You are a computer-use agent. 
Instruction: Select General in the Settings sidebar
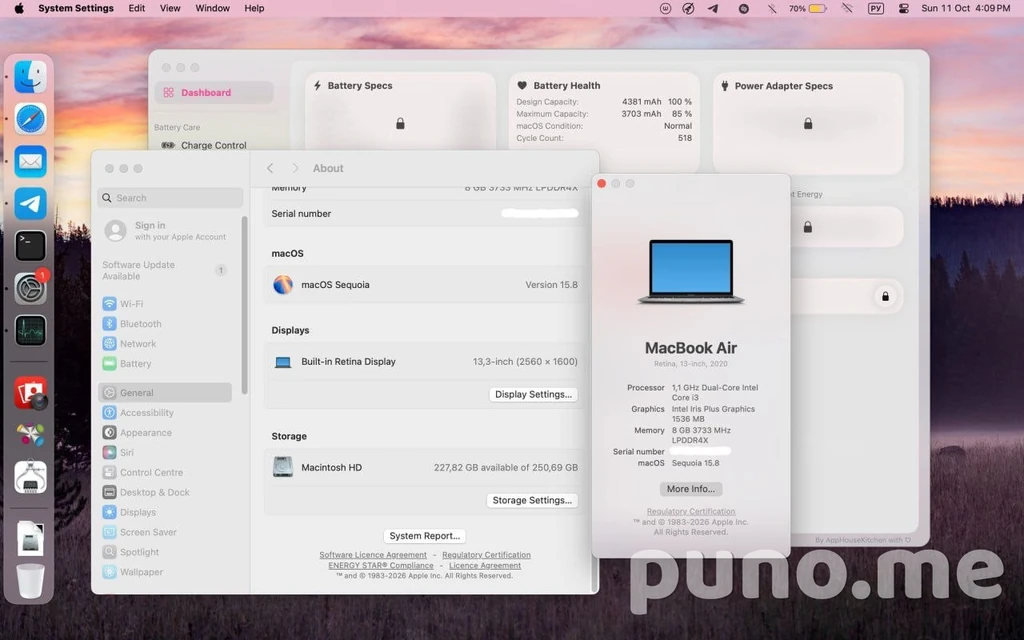[165, 392]
